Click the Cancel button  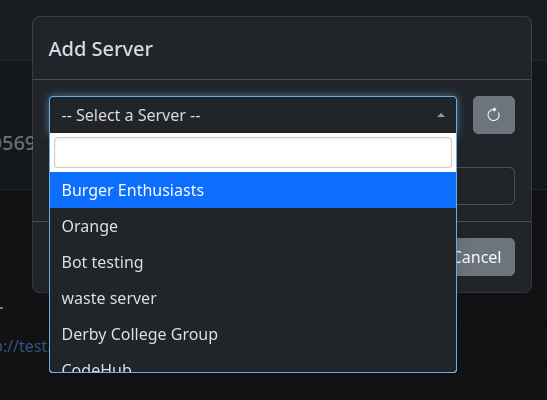[x=486, y=257]
